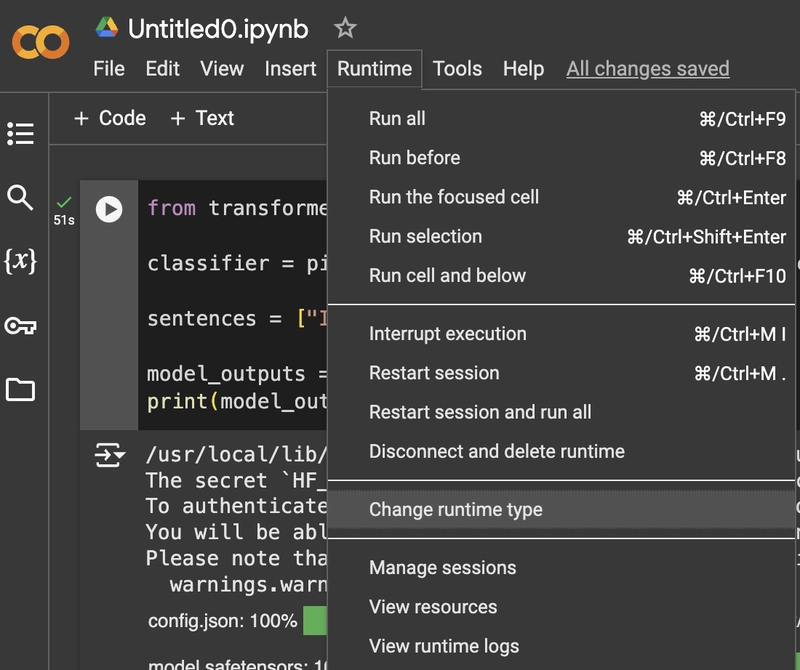Viewport: 800px width, 670px height.
Task: Choose Interrupt execution
Action: (561, 334)
